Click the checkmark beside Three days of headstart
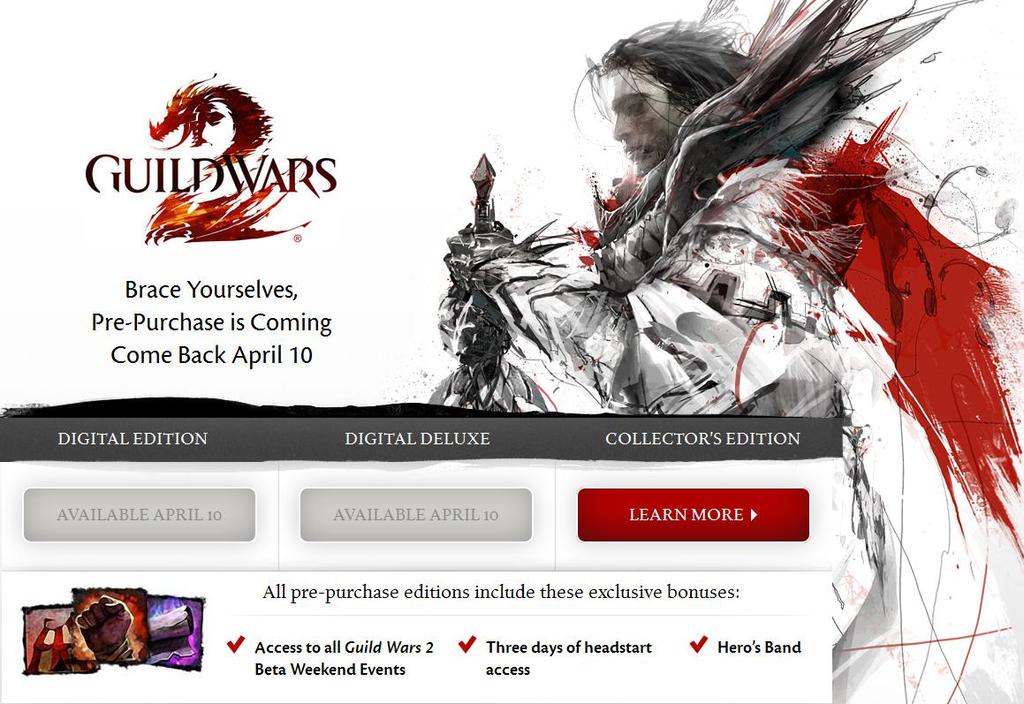This screenshot has width=1024, height=704. click(x=467, y=645)
